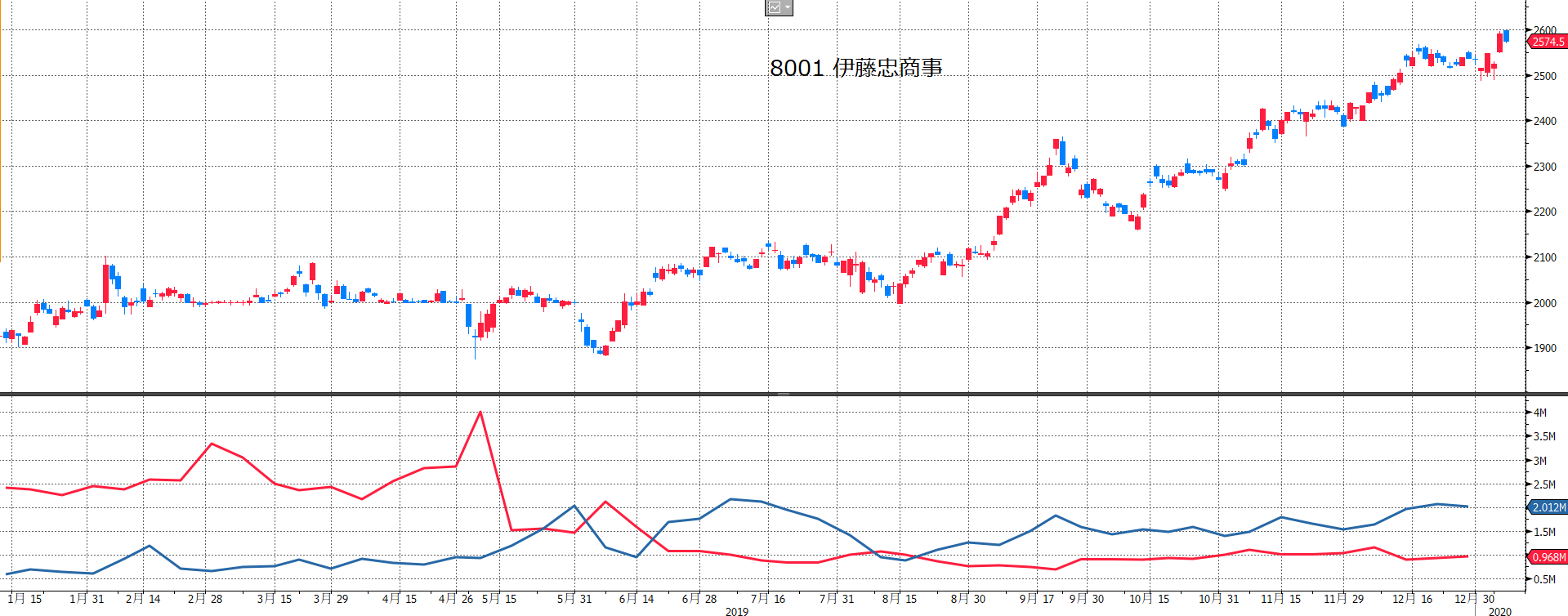The width and height of the screenshot is (1568, 616).
Task: Open the chart type dropdown arrow
Action: point(787,8)
